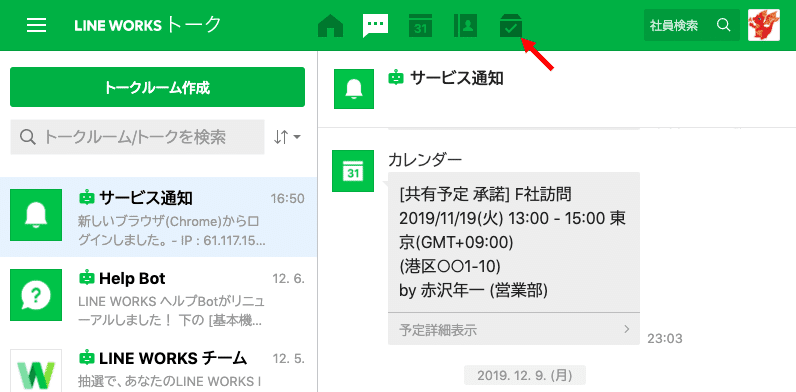The image size is (796, 392).
Task: Click the 23:03 message timestamp
Action: [665, 338]
